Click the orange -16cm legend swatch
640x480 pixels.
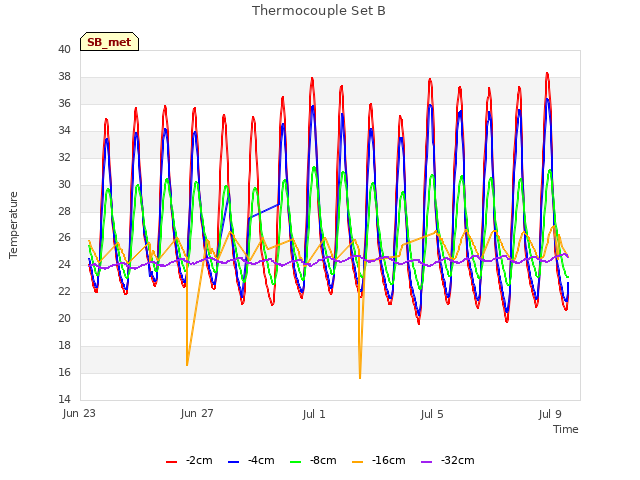(x=358, y=462)
